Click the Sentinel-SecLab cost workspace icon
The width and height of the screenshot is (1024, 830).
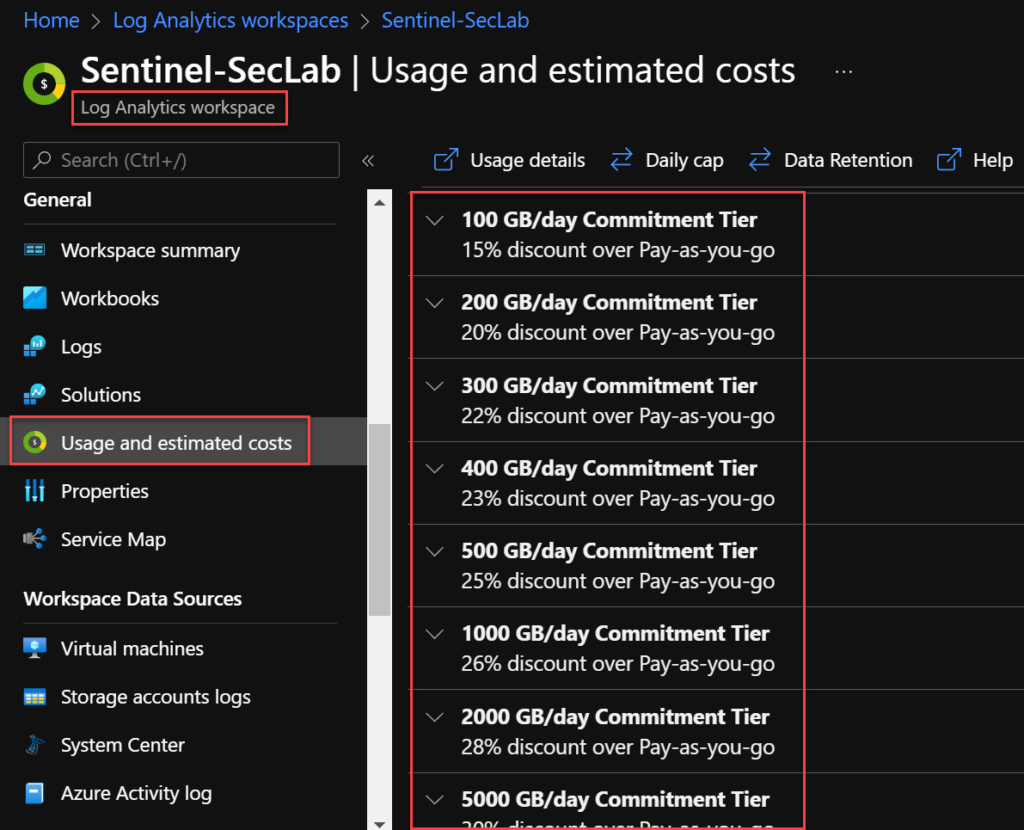coord(44,84)
